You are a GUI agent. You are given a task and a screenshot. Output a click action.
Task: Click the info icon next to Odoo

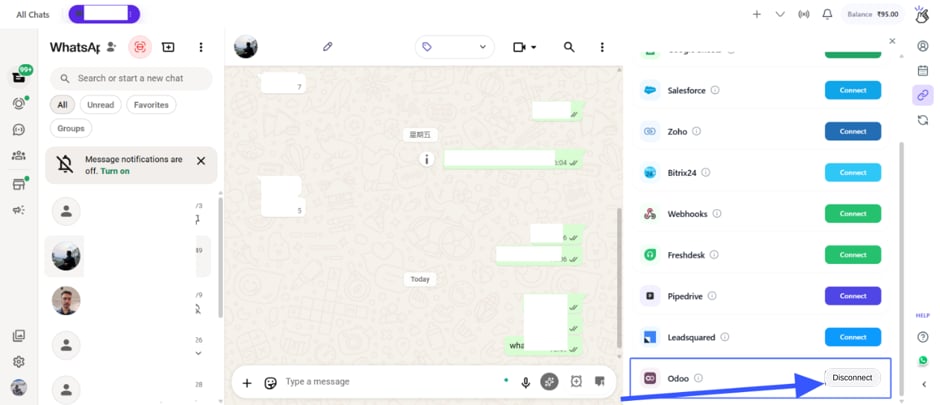[698, 379]
